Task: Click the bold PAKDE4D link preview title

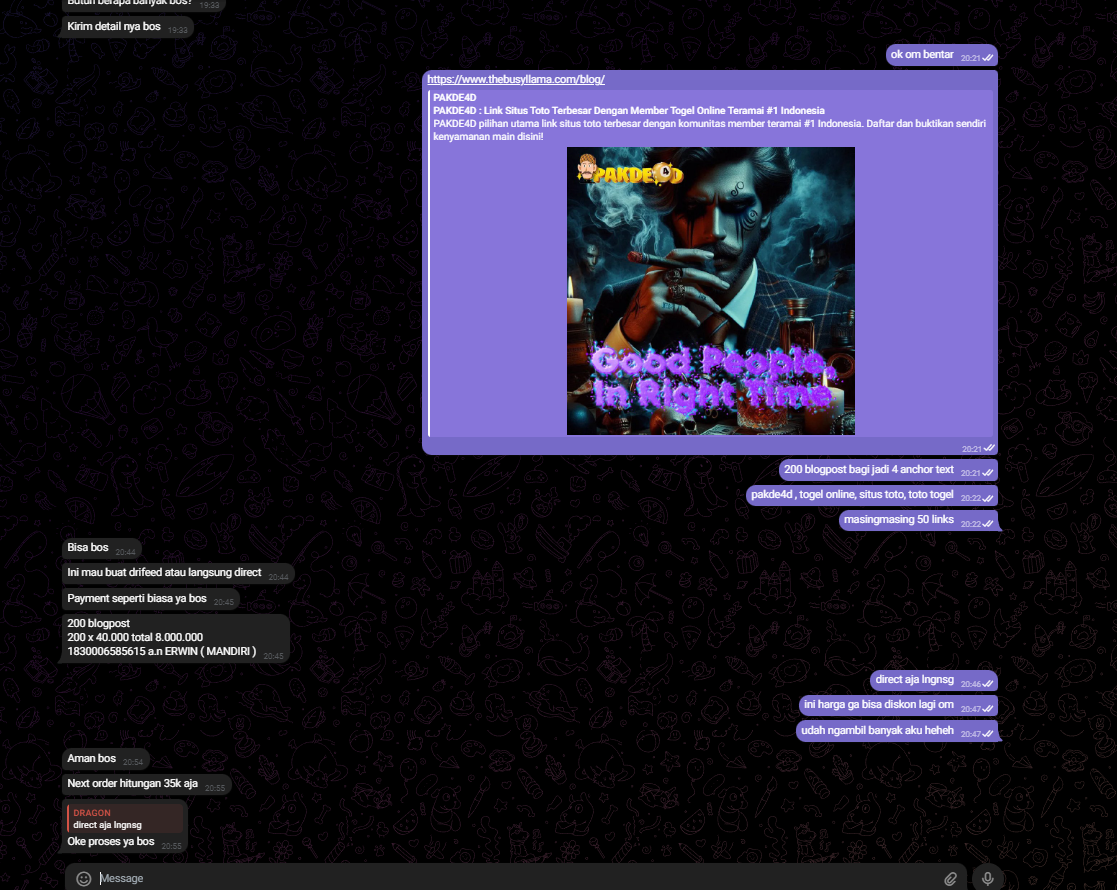Action: [x=629, y=110]
